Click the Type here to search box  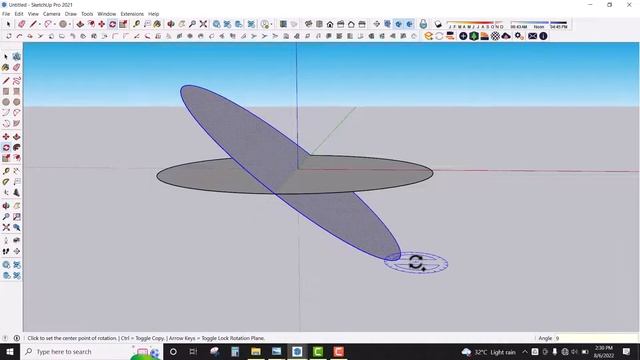pos(91,351)
